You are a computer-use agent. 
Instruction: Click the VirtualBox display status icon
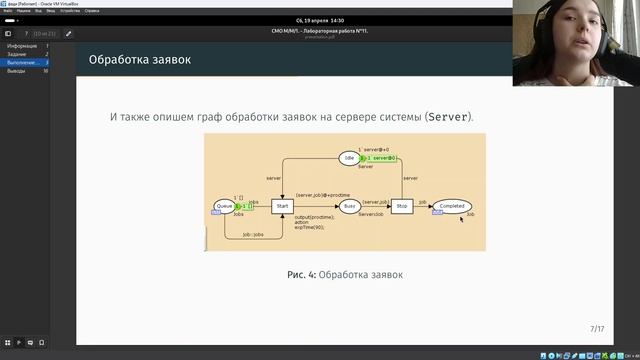pos(590,356)
